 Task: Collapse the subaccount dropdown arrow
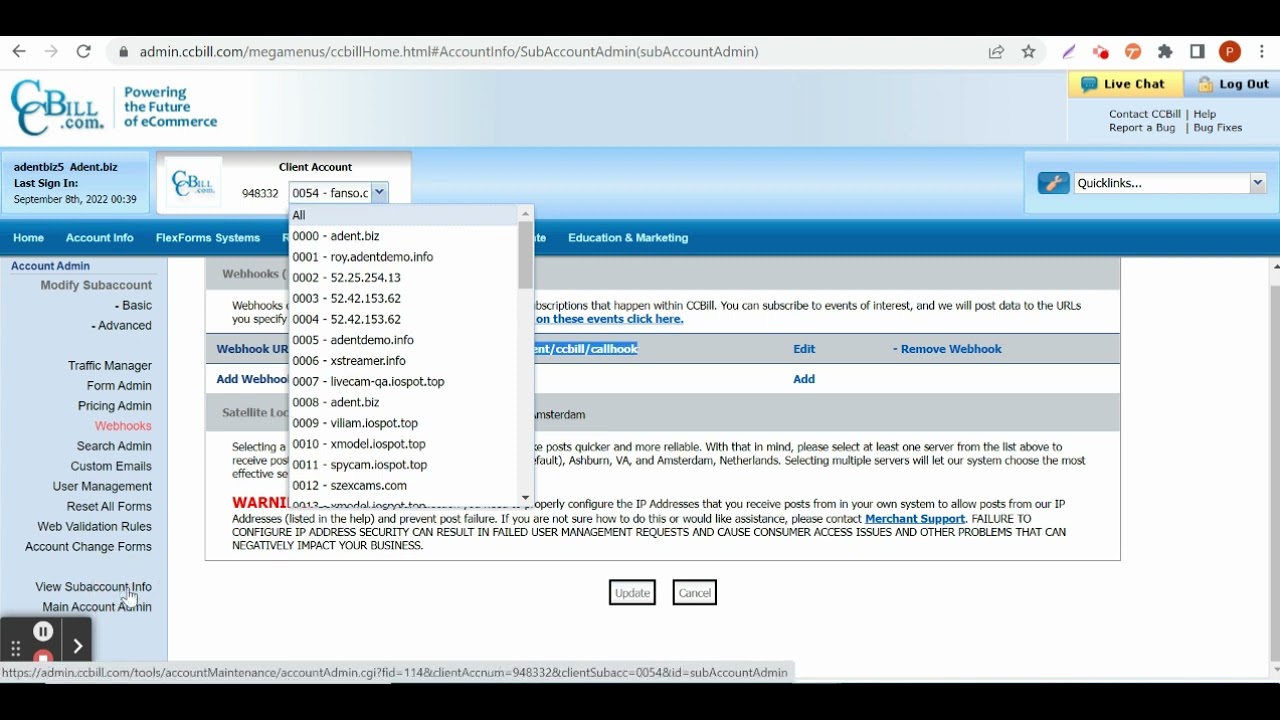pos(379,193)
